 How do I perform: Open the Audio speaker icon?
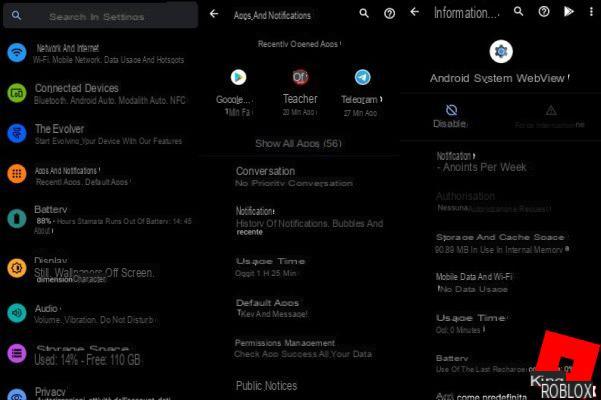(17, 313)
